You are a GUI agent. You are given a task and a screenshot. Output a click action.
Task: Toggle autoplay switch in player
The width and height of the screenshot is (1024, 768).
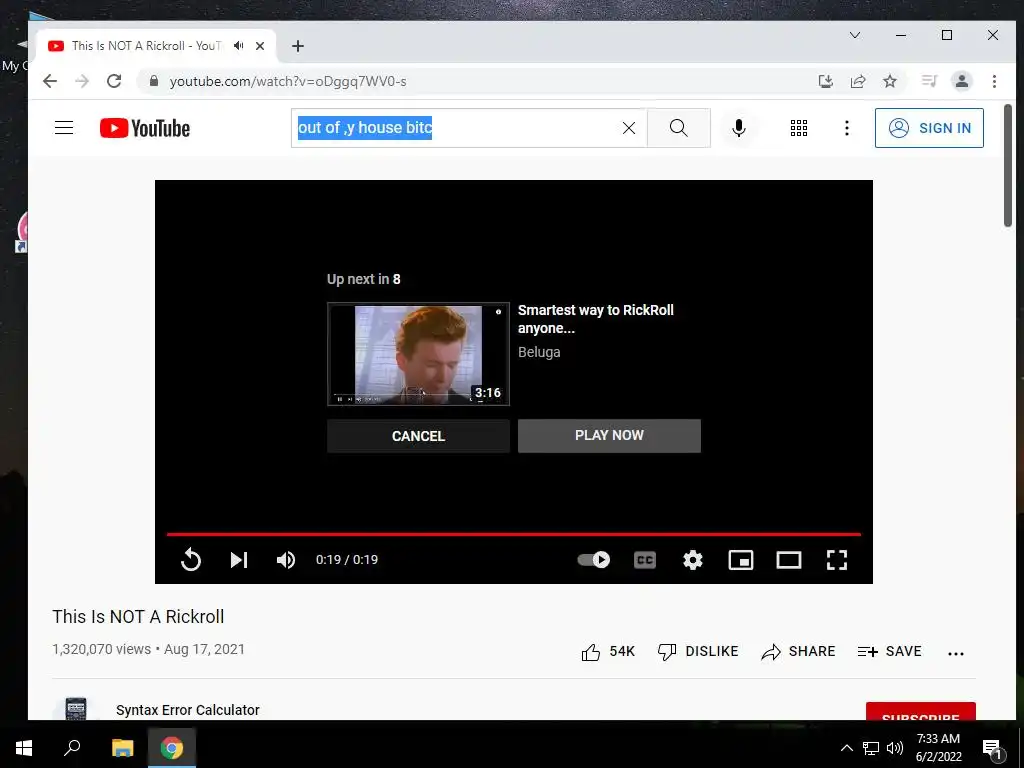point(594,560)
